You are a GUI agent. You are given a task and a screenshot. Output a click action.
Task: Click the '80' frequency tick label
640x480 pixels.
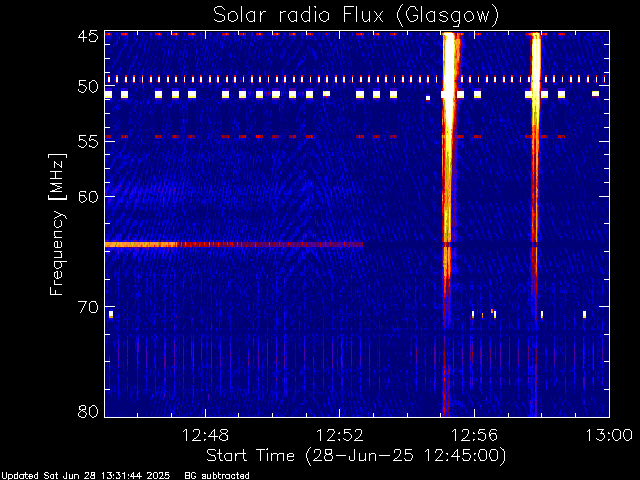coord(88,411)
